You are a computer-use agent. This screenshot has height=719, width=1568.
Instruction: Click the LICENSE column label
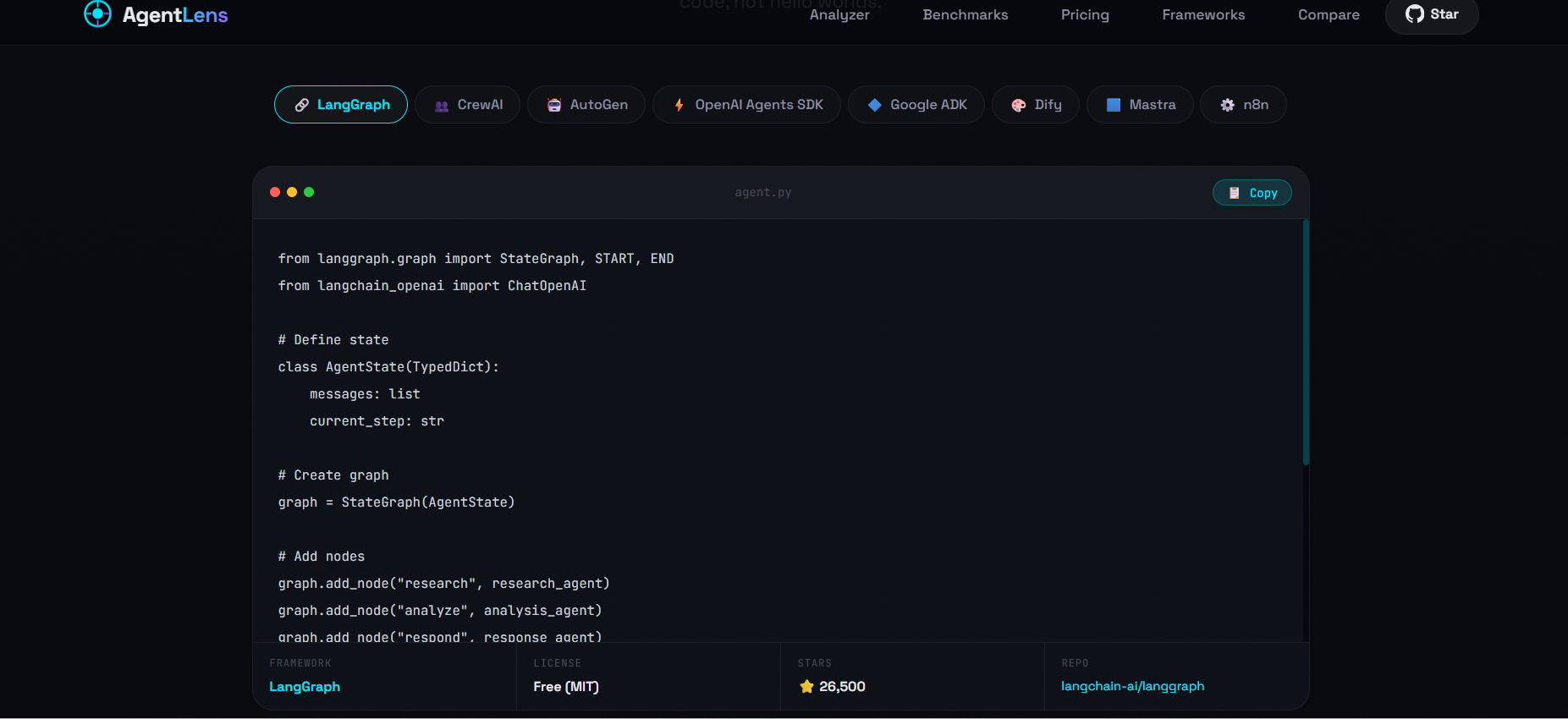click(x=558, y=663)
